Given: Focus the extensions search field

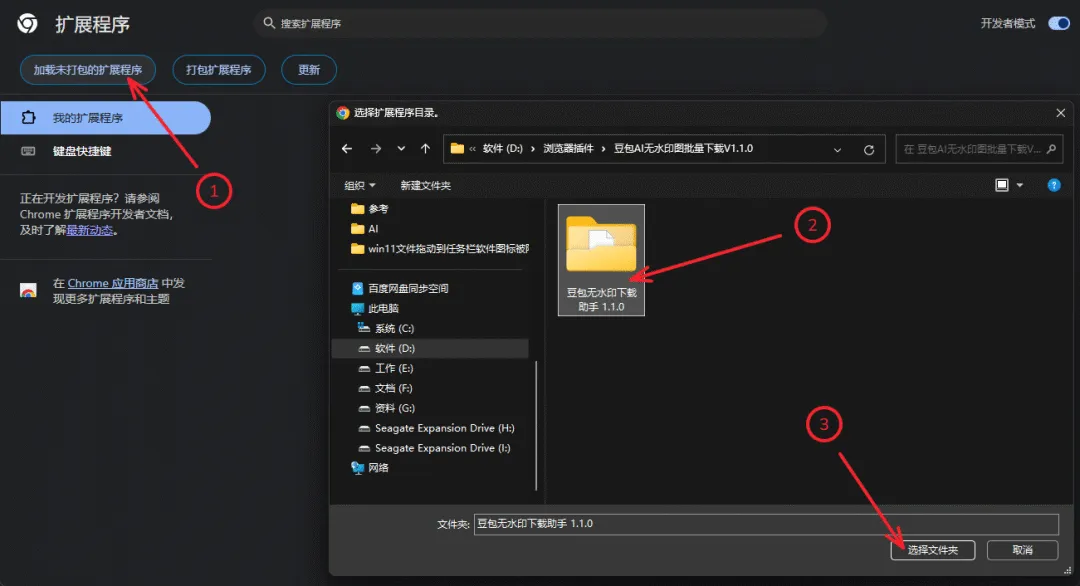Looking at the screenshot, I should point(541,23).
